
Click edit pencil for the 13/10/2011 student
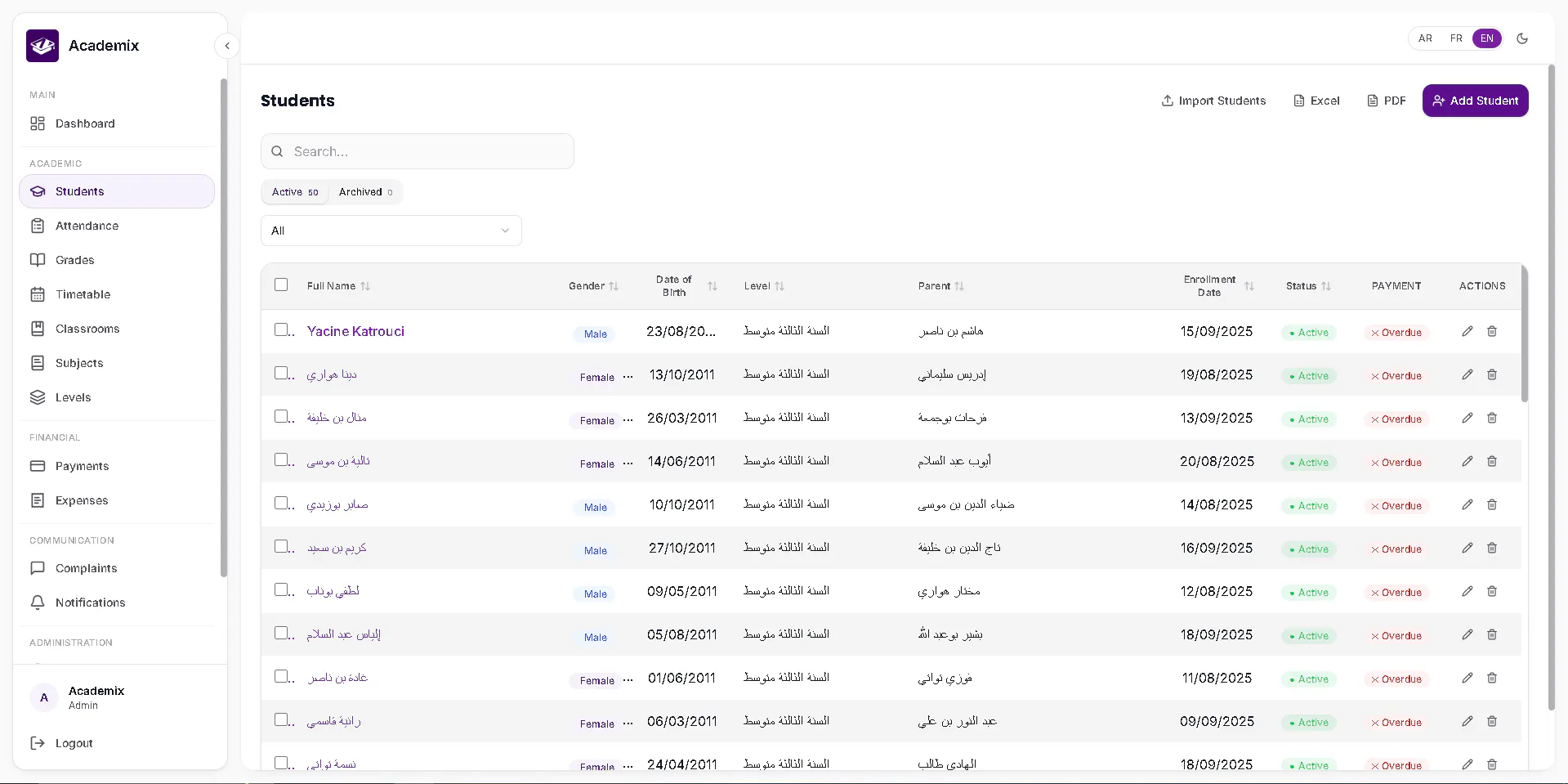click(1467, 374)
